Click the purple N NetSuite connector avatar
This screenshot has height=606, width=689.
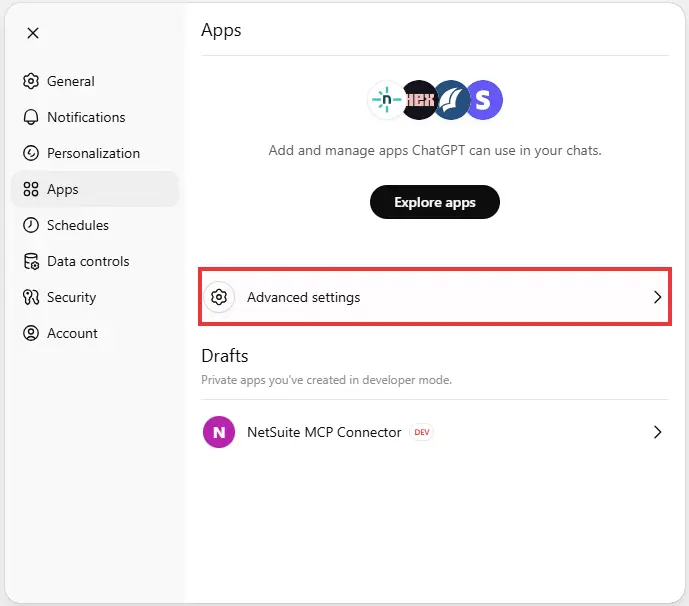[219, 433]
